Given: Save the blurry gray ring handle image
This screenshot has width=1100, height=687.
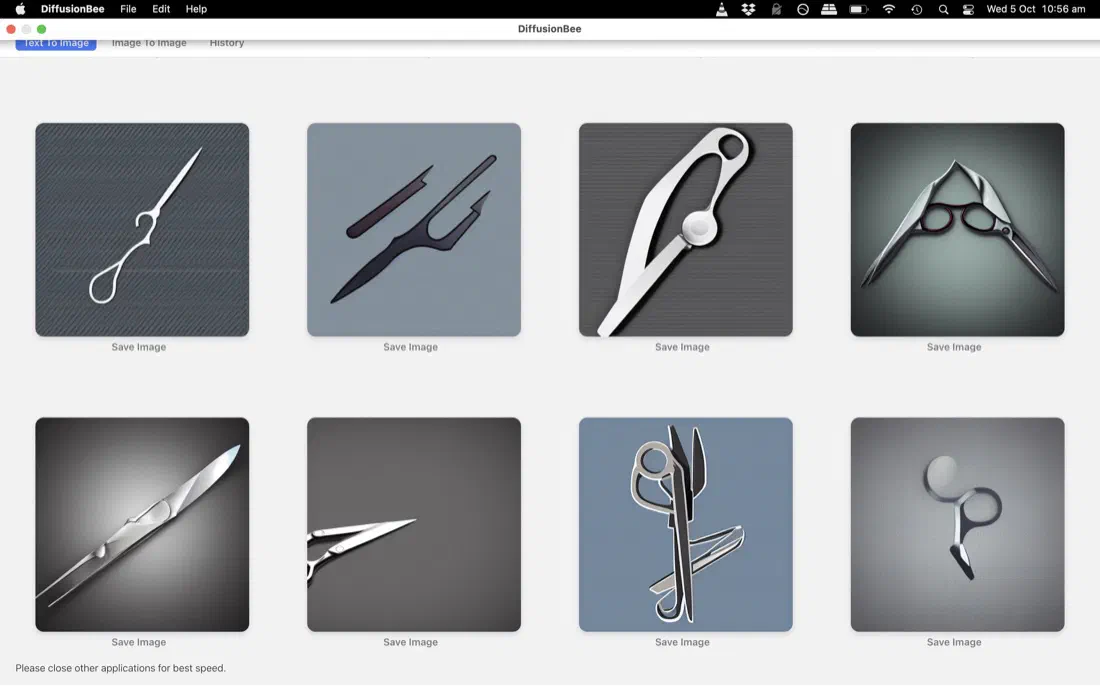Looking at the screenshot, I should click(954, 642).
